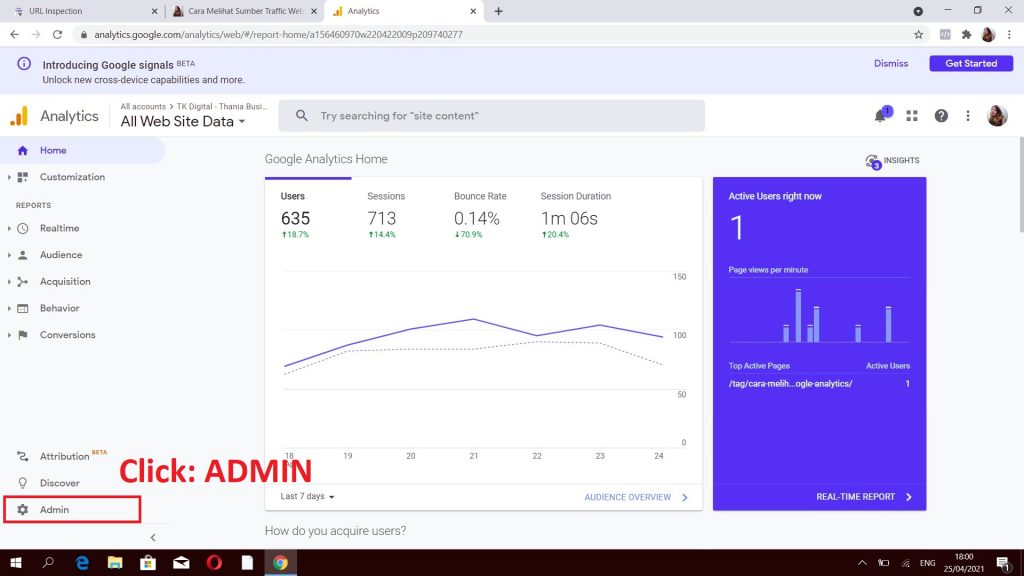This screenshot has width=1024, height=576.
Task: Open a new browser tab
Action: 498,11
